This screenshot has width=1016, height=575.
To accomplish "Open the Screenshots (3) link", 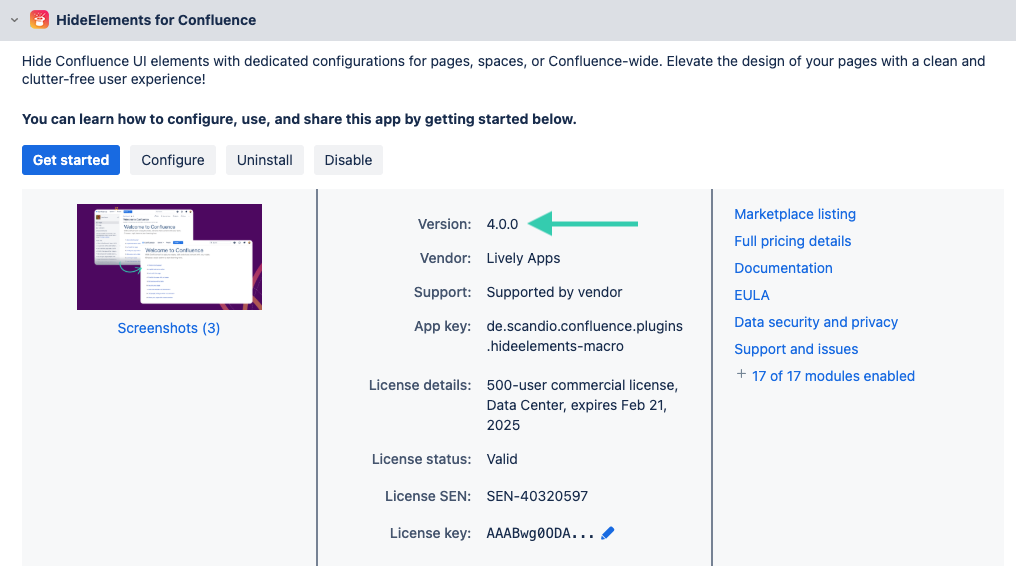I will [x=169, y=328].
